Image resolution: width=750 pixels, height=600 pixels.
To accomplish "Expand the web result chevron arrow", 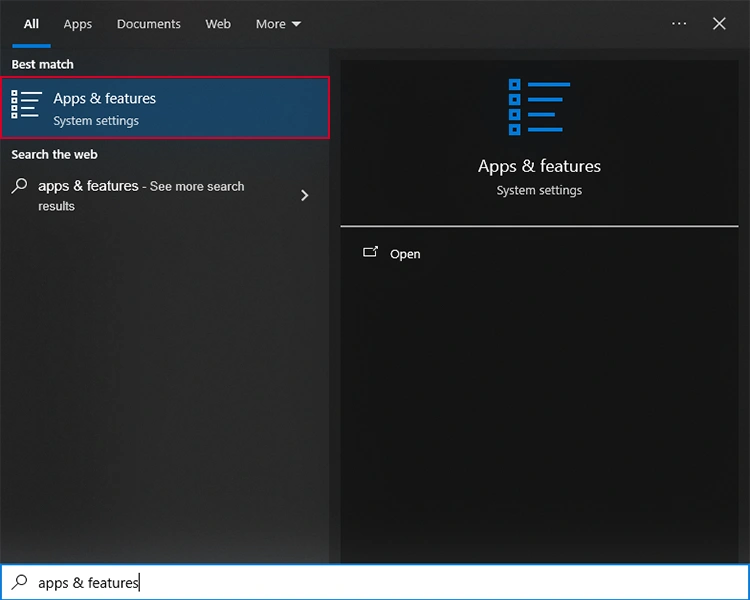I will (x=304, y=195).
